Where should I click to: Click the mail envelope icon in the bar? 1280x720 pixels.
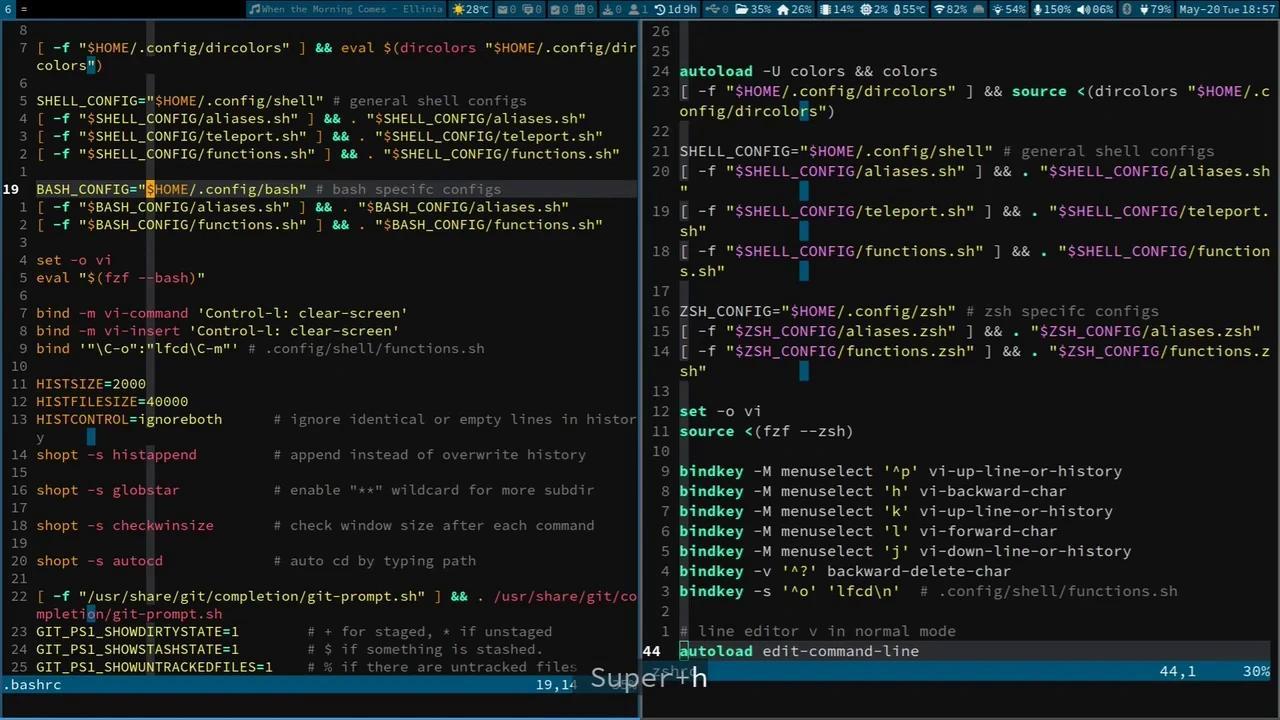(x=501, y=9)
